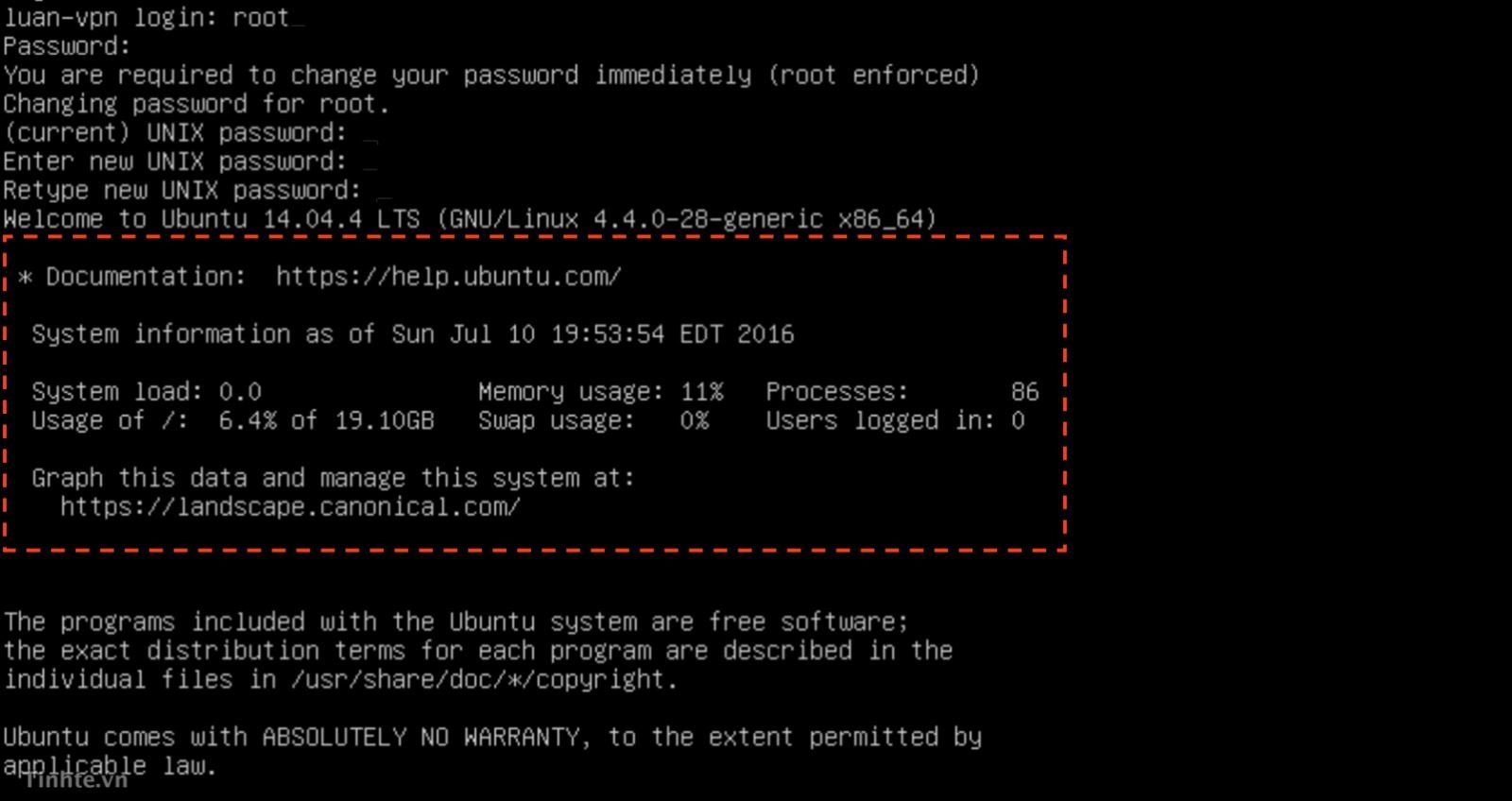Click the System information date line

(x=413, y=334)
